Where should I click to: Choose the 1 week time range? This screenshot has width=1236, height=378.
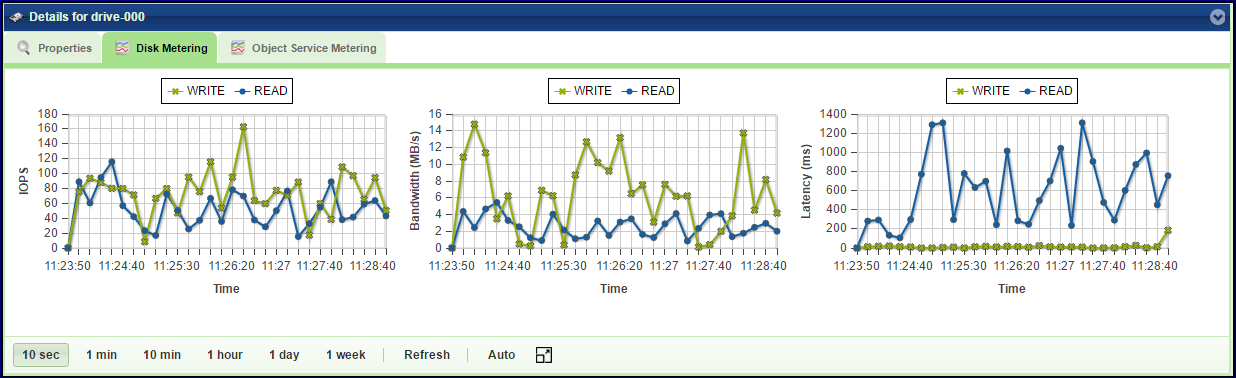point(346,355)
